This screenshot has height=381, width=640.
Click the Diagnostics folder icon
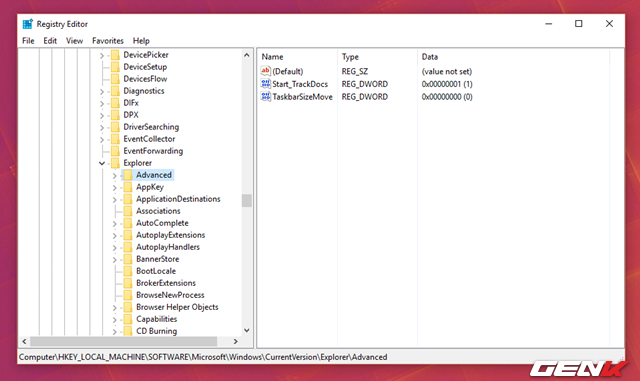pos(116,91)
